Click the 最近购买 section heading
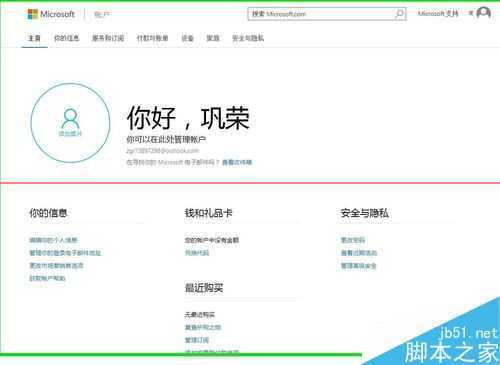This screenshot has width=500, height=365. click(x=204, y=287)
